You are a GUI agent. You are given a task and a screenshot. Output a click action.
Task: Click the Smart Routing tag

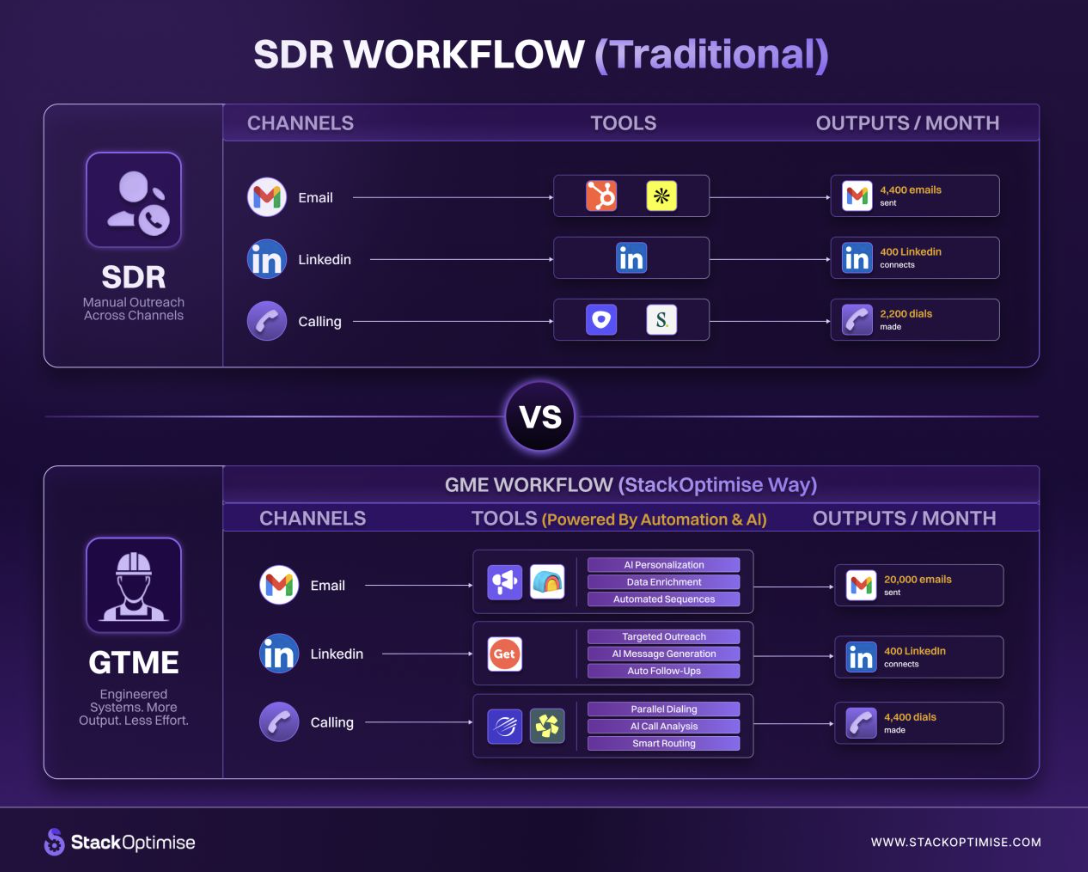(664, 744)
